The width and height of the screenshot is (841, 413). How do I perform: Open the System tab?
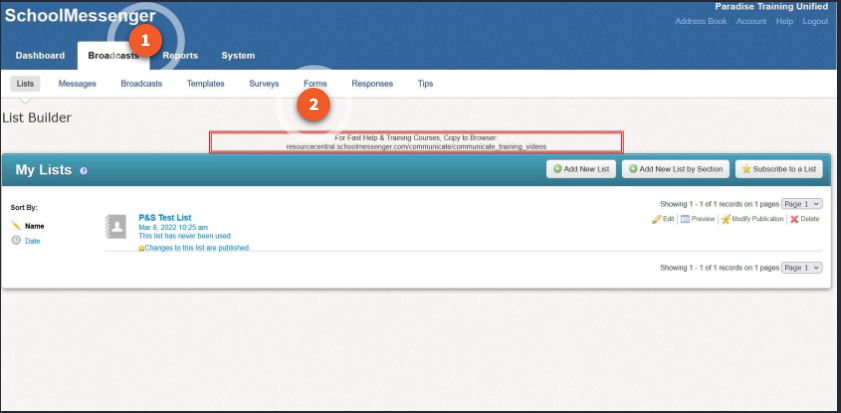pos(238,56)
